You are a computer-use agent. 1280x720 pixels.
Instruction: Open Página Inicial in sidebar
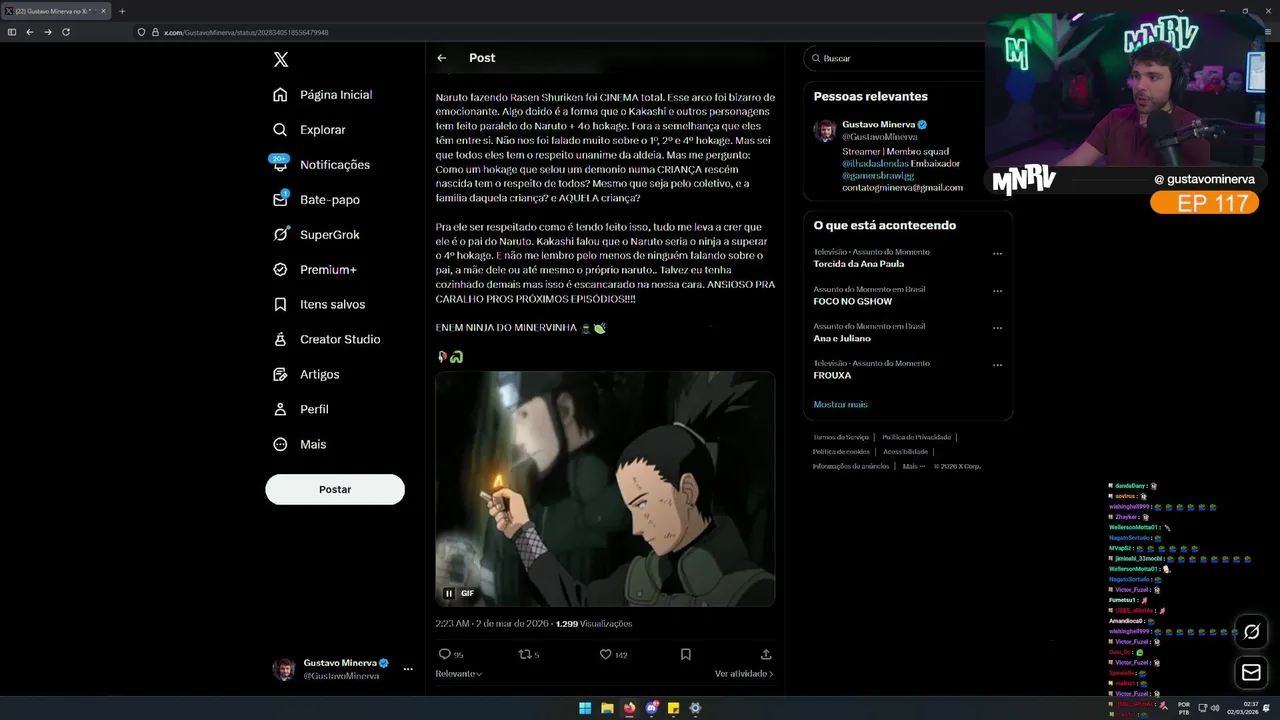coord(322,95)
